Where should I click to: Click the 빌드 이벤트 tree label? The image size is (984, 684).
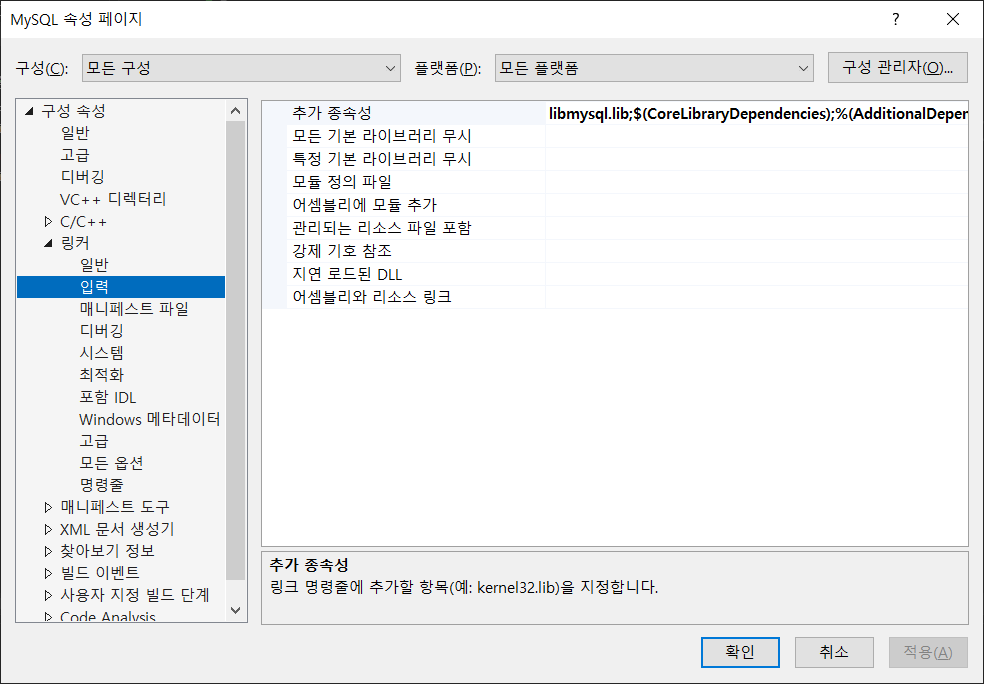(100, 573)
